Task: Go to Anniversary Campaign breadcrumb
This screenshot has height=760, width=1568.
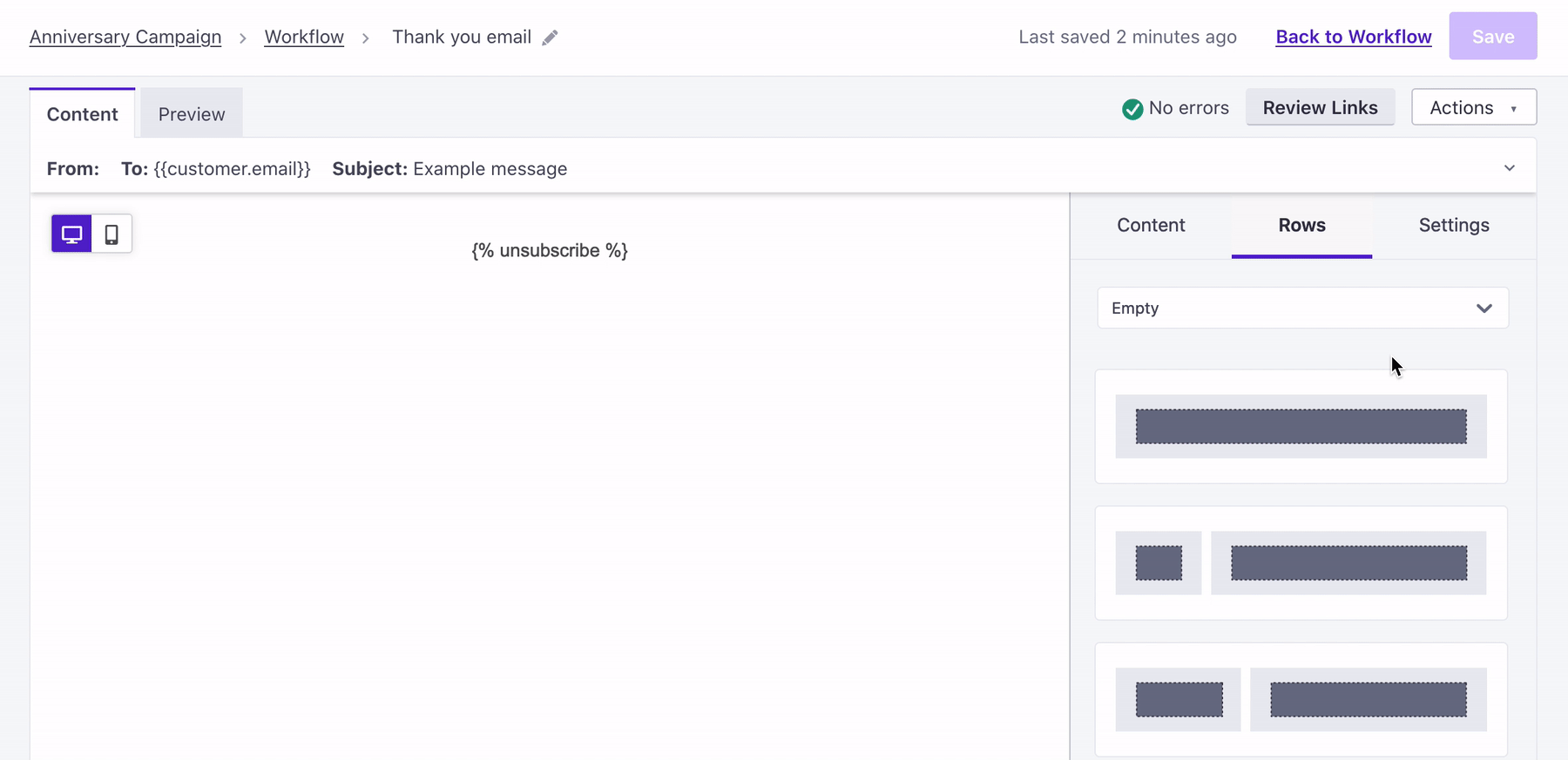Action: [125, 37]
